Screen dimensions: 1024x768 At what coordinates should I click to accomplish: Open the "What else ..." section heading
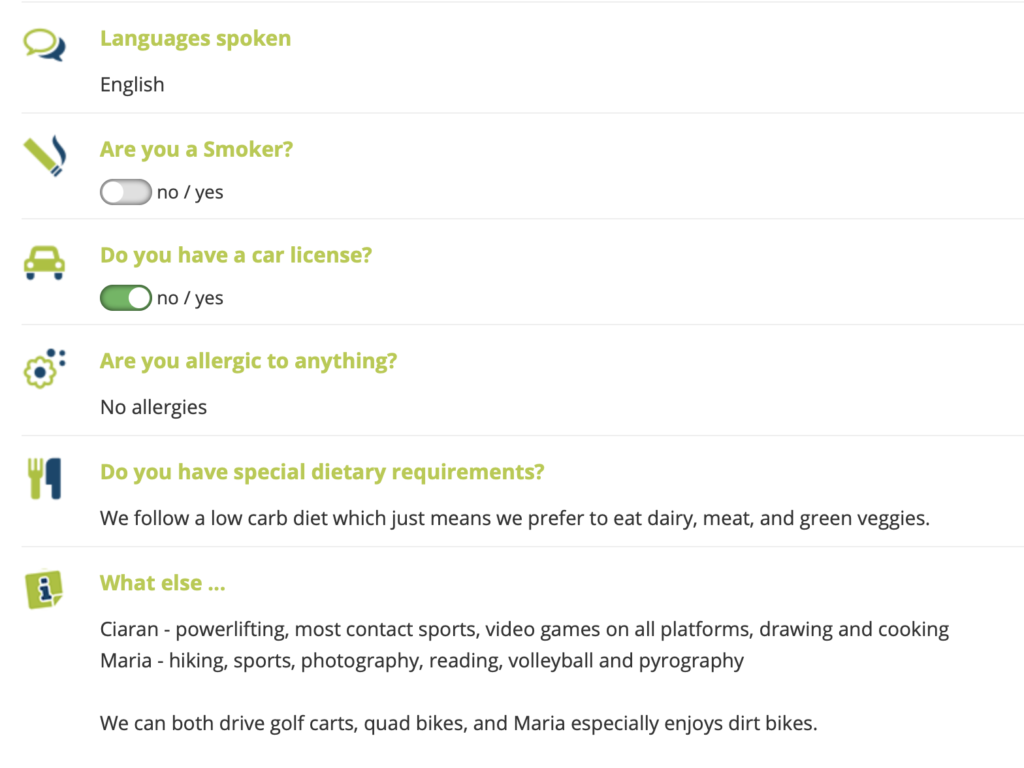click(x=162, y=582)
